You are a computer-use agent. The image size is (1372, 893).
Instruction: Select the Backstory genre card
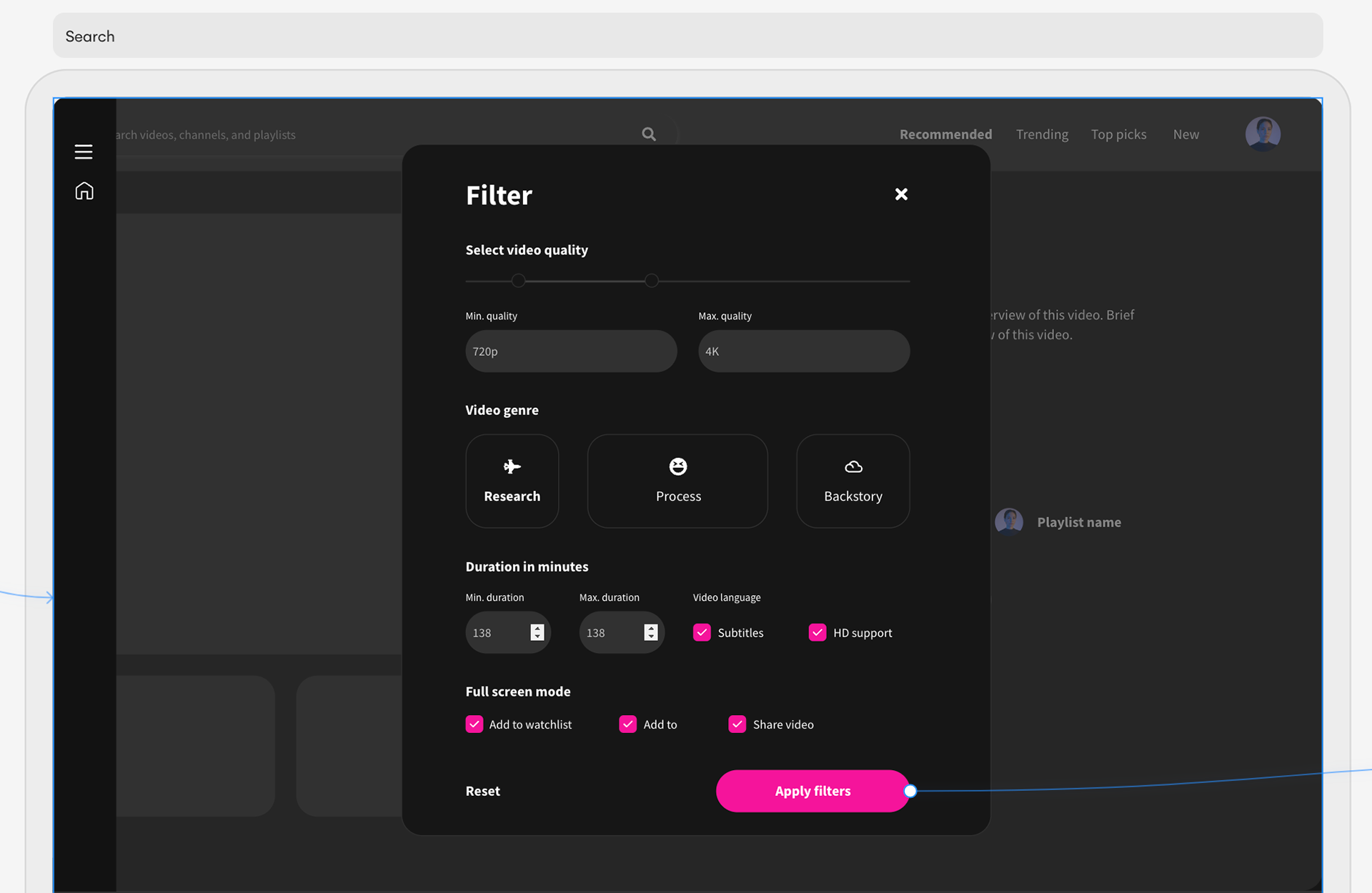tap(853, 481)
